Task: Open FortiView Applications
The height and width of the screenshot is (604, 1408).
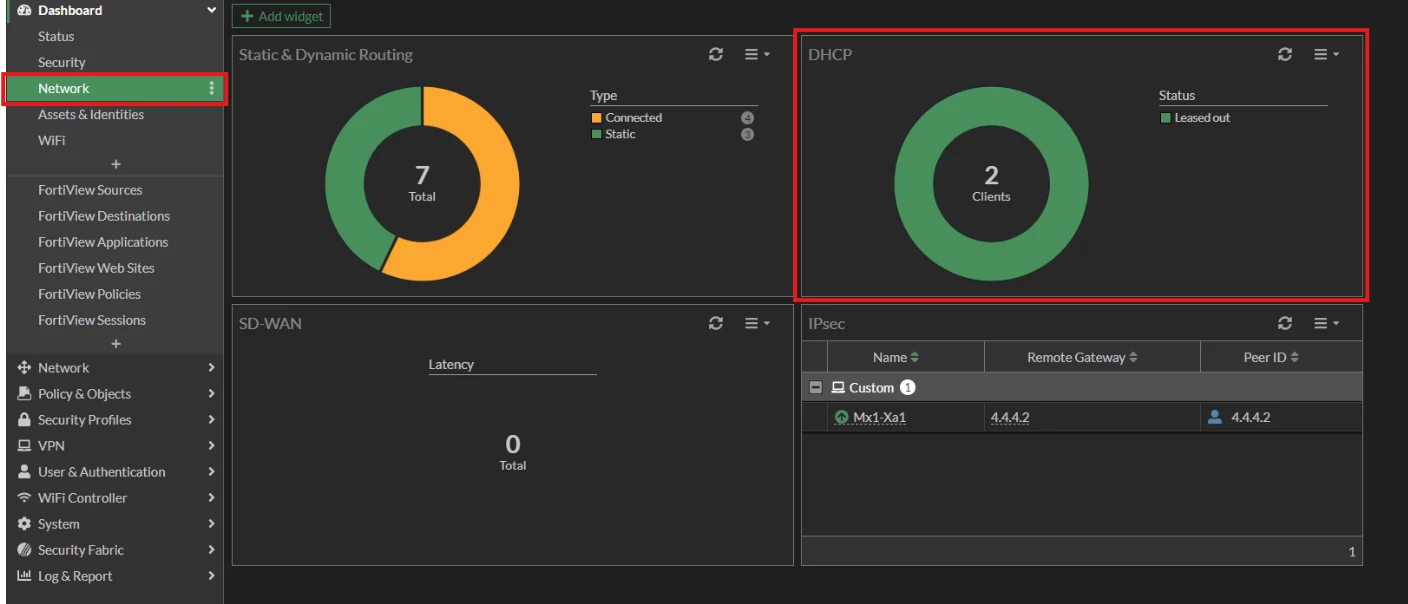Action: click(x=103, y=242)
